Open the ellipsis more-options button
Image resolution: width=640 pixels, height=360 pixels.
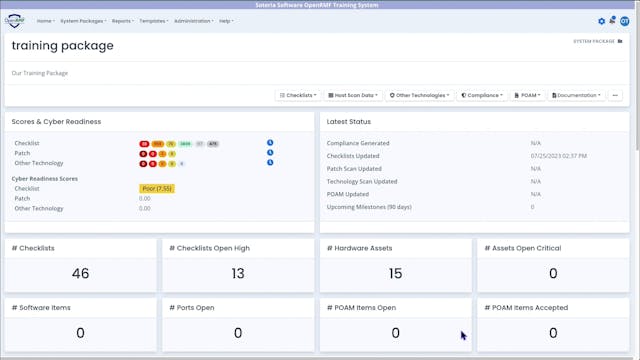[615, 95]
